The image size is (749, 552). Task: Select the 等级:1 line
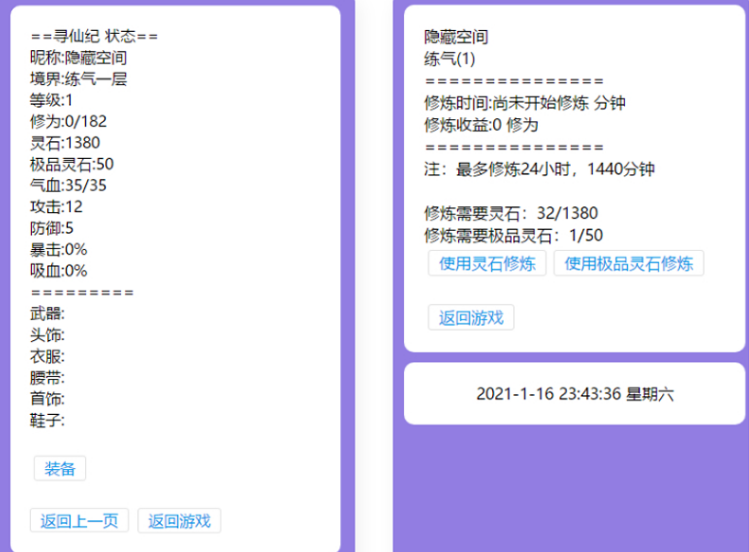pyautogui.click(x=51, y=100)
